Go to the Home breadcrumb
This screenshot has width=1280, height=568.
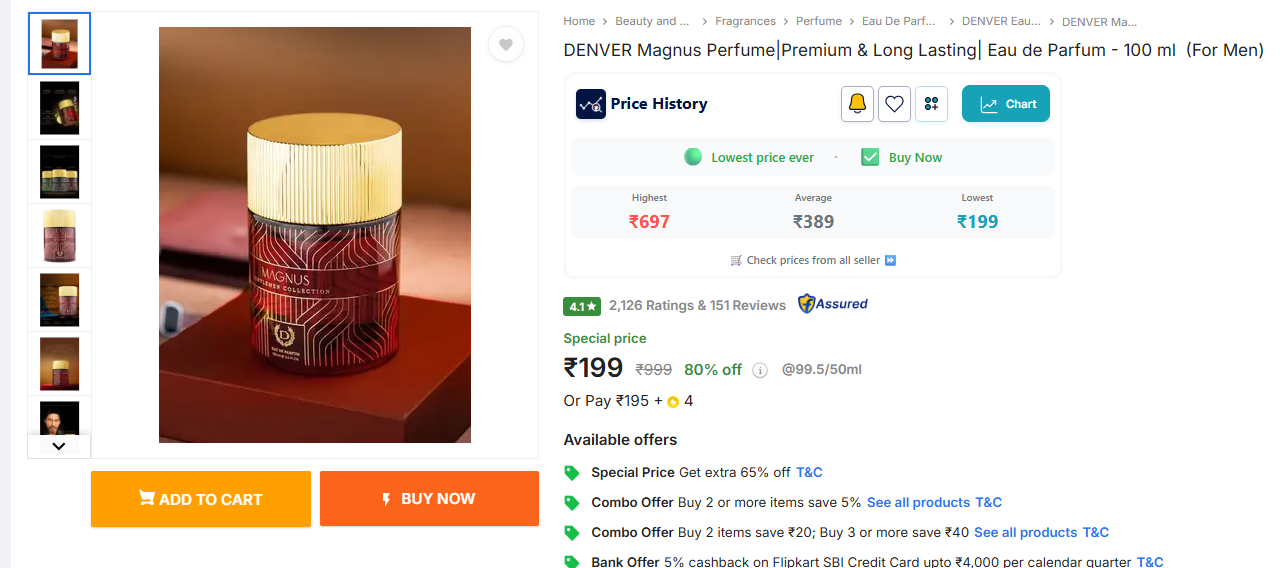[x=579, y=21]
